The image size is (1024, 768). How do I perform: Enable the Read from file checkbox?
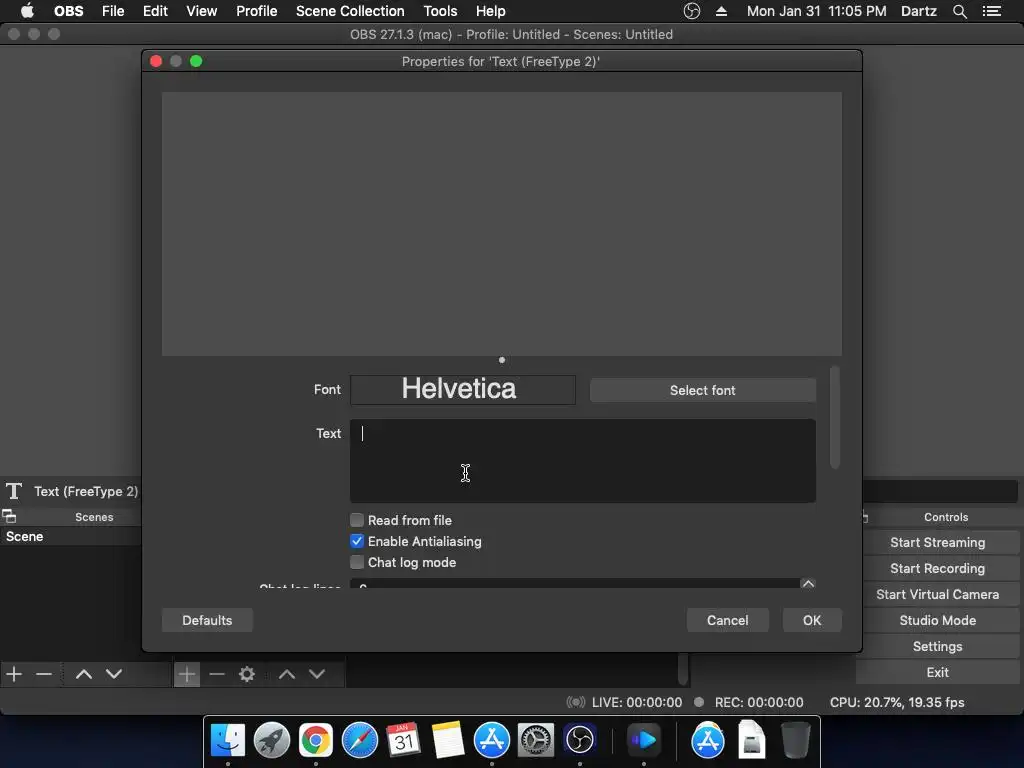click(357, 520)
